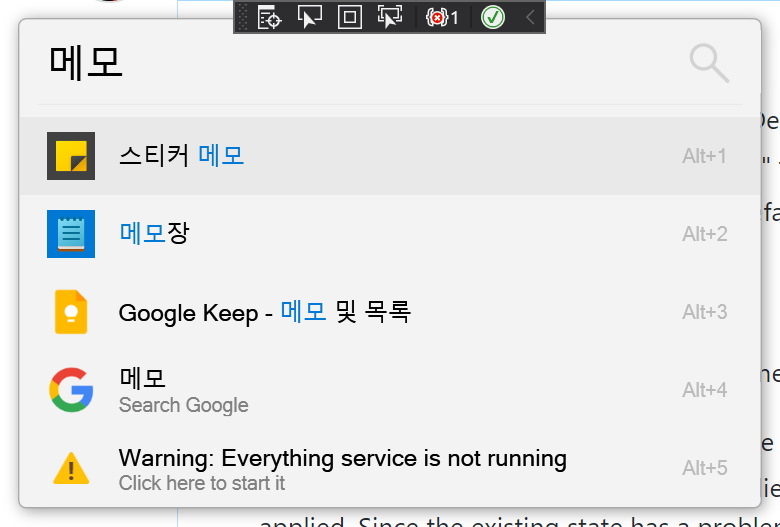Grab the dotted handle of debug toolbar

point(243,17)
